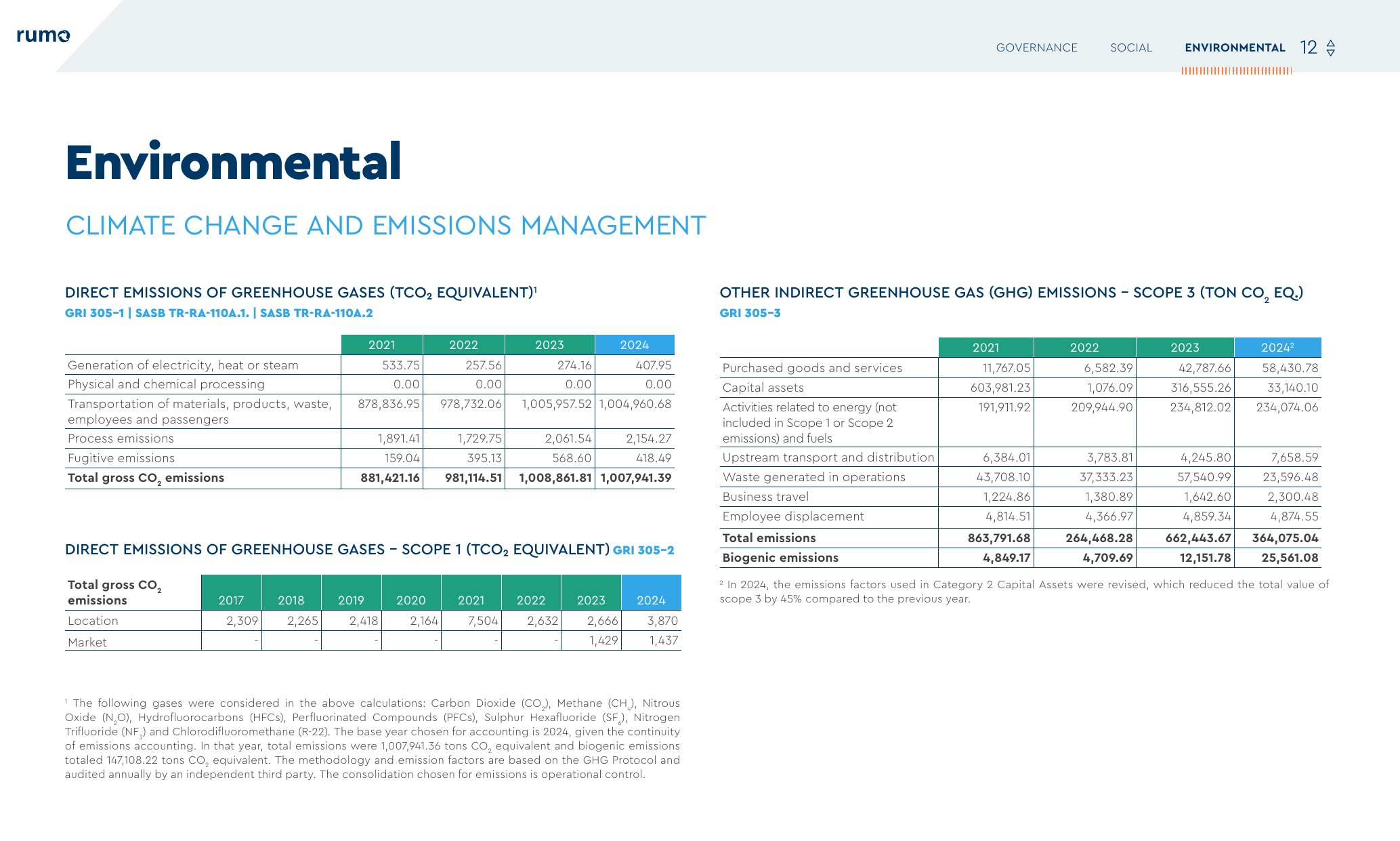Click Purchased goods and services row label

(812, 368)
